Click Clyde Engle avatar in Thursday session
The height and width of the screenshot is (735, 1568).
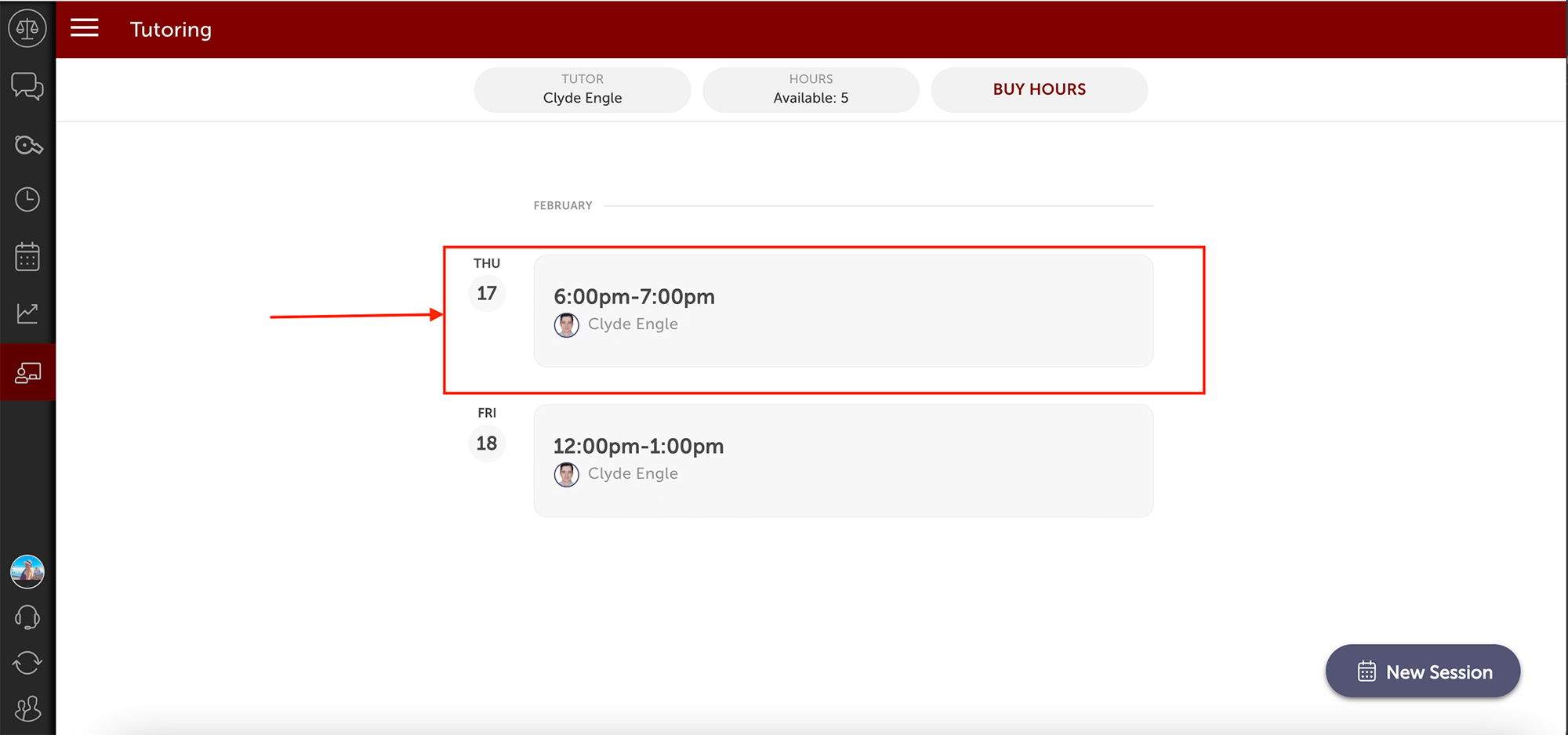pos(567,324)
